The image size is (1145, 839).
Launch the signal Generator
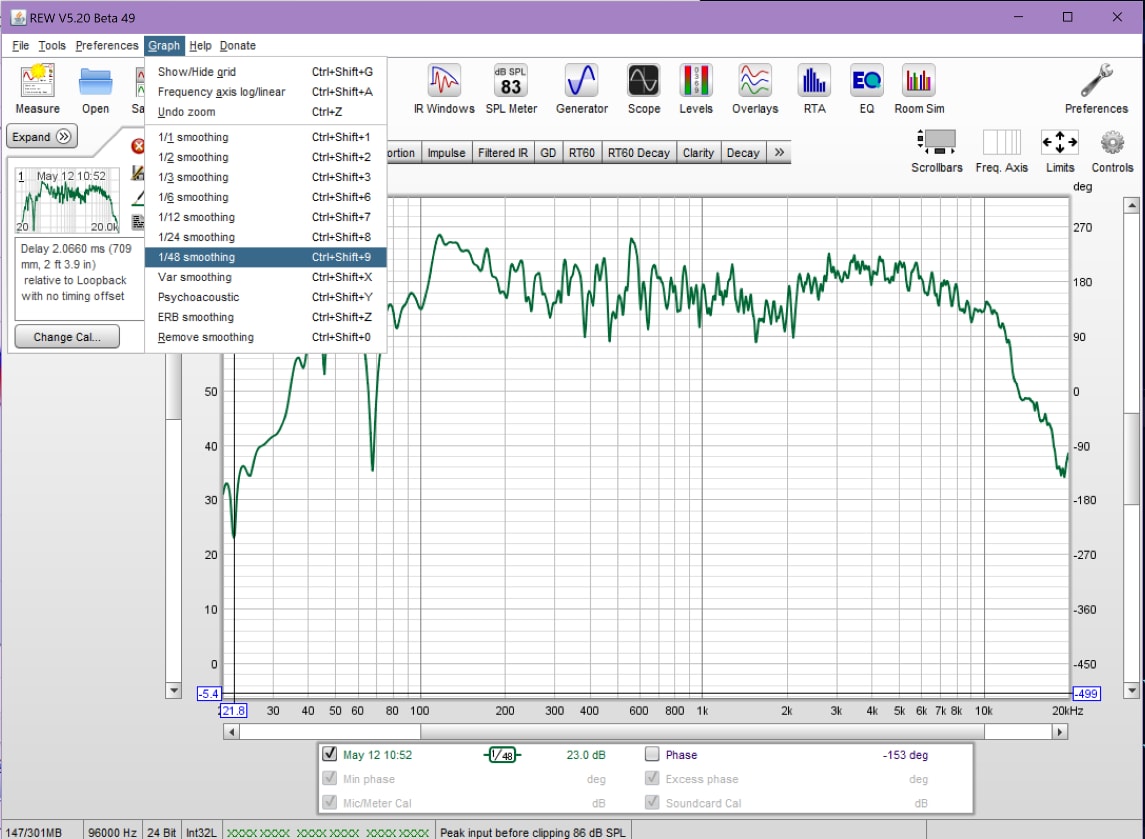pyautogui.click(x=581, y=88)
